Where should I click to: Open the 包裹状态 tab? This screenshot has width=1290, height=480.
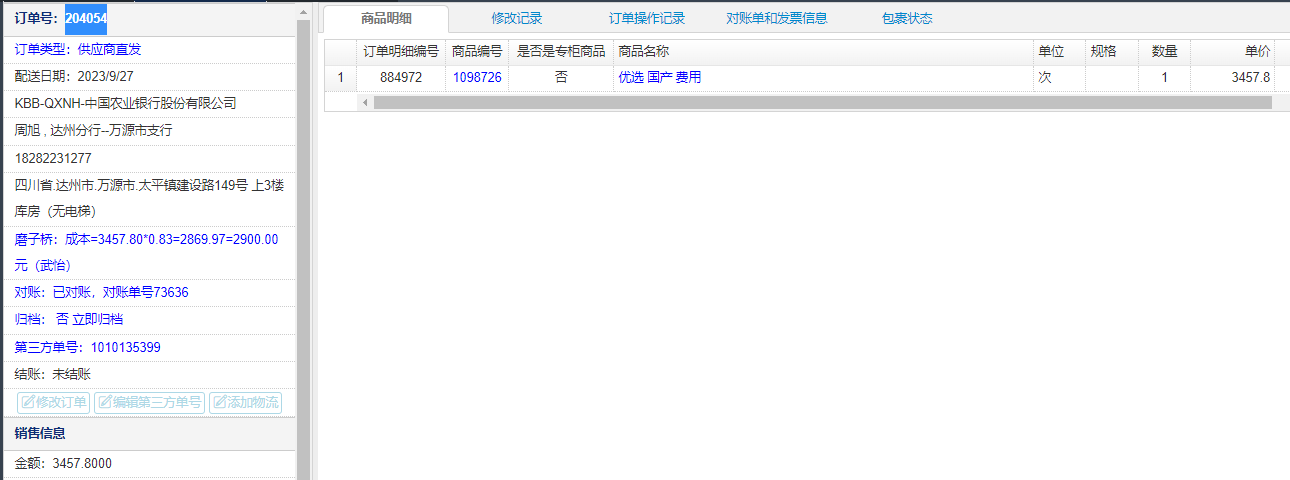[x=907, y=18]
